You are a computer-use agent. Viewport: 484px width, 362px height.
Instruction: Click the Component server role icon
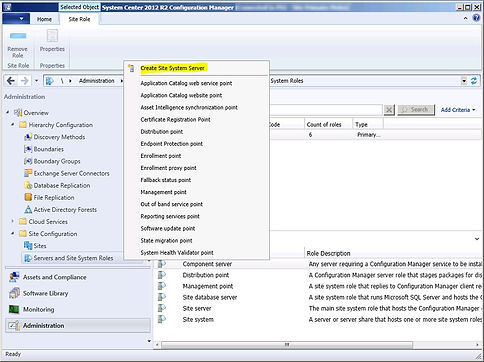(x=162, y=264)
